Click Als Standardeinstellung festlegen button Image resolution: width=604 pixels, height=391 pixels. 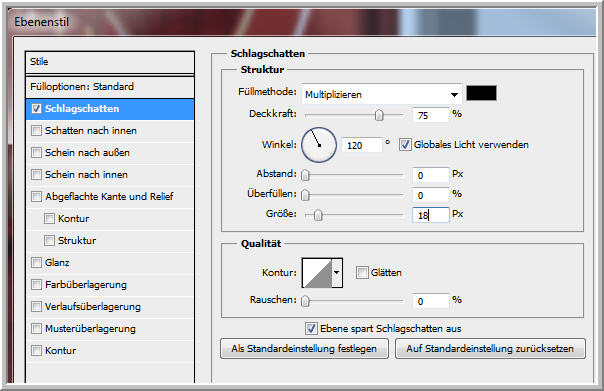tap(304, 349)
